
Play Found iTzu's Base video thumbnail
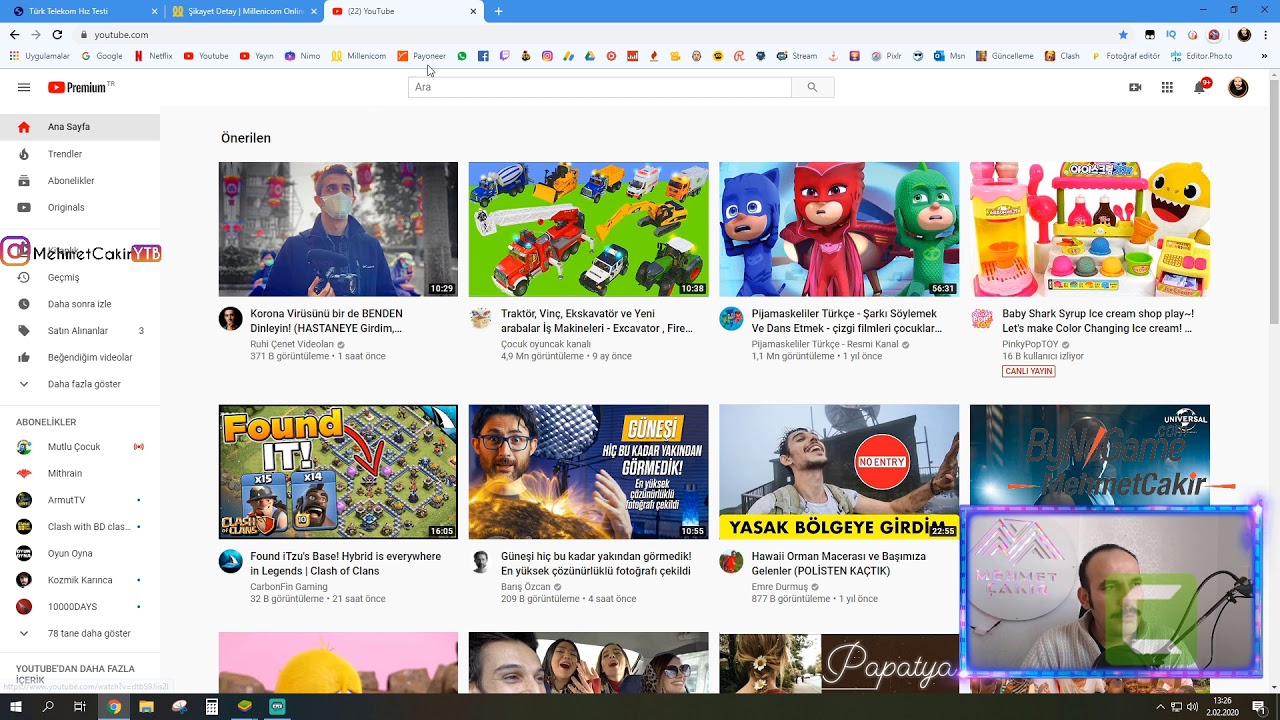338,472
